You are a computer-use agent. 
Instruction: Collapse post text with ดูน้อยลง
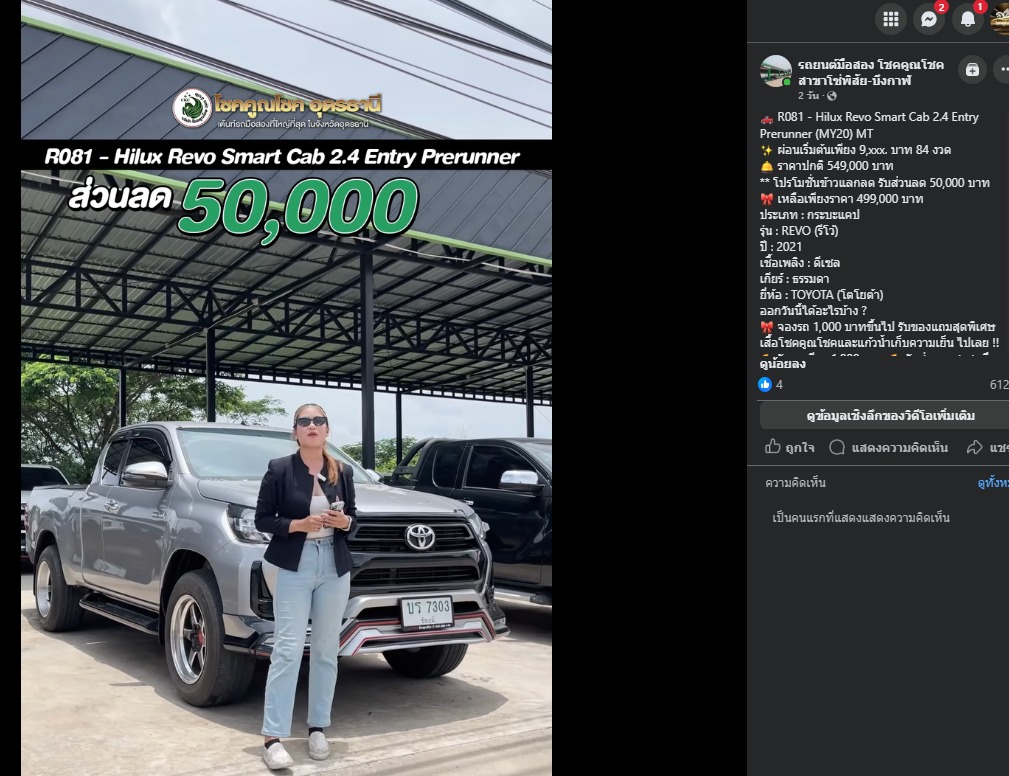click(782, 364)
